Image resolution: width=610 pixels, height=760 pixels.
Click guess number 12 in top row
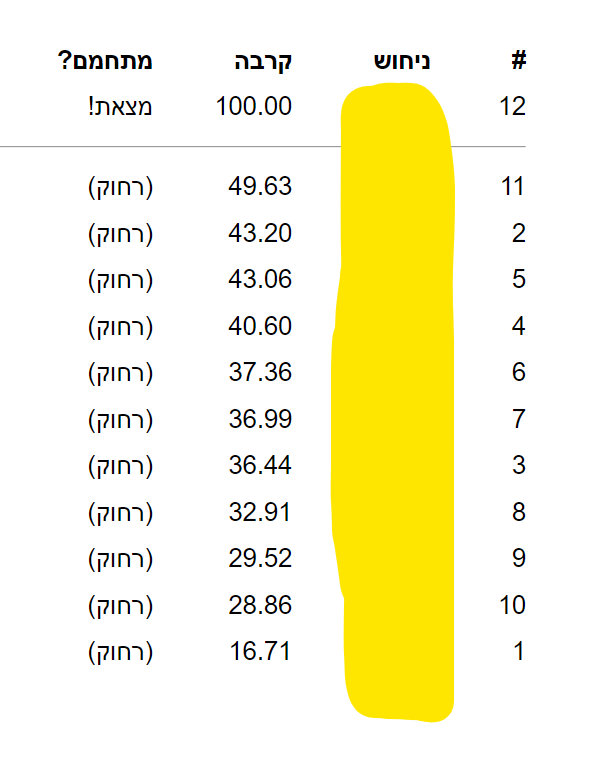(512, 106)
